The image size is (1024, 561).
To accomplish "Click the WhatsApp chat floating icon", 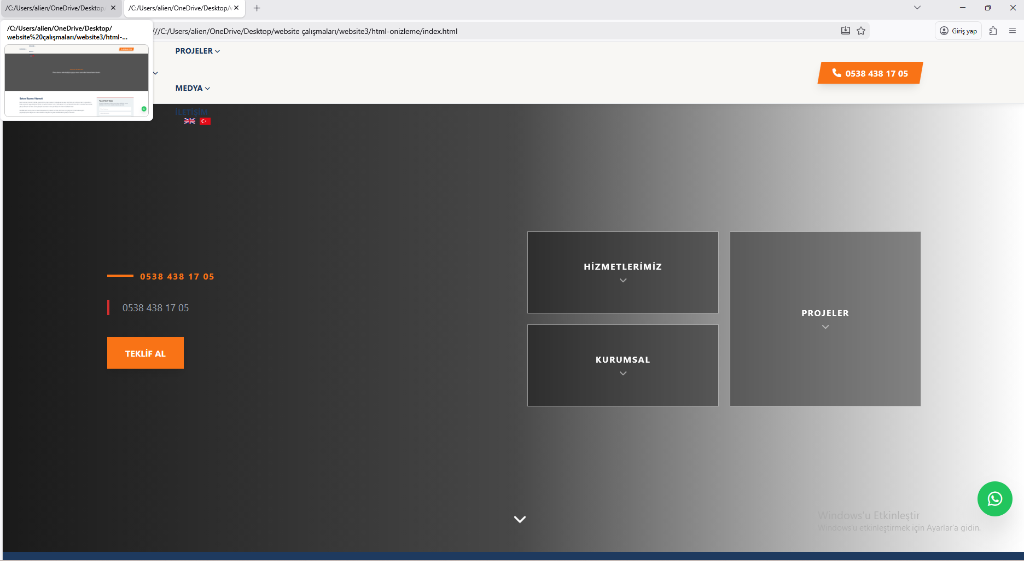I will tap(994, 498).
